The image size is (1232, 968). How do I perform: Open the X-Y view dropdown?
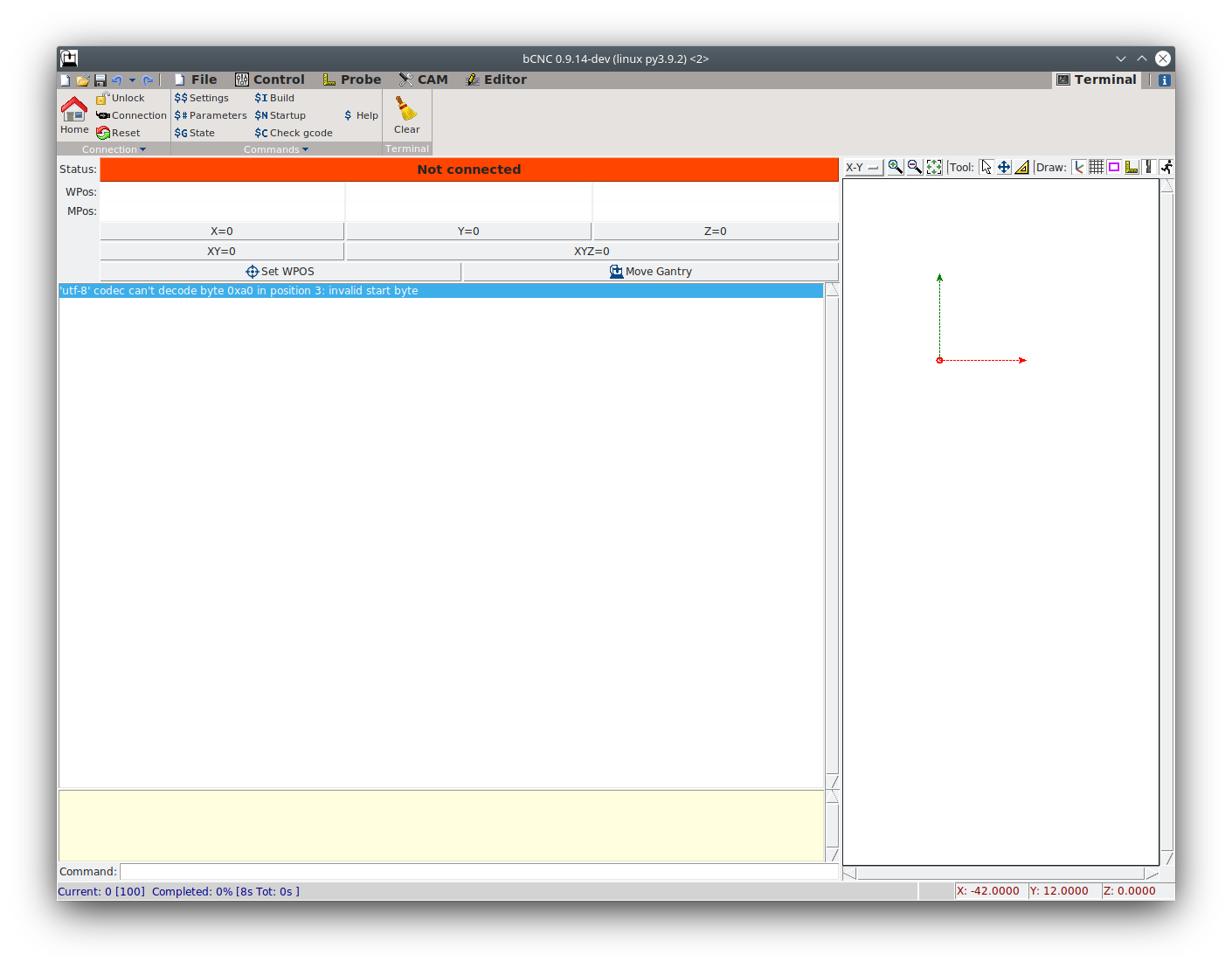coord(863,168)
